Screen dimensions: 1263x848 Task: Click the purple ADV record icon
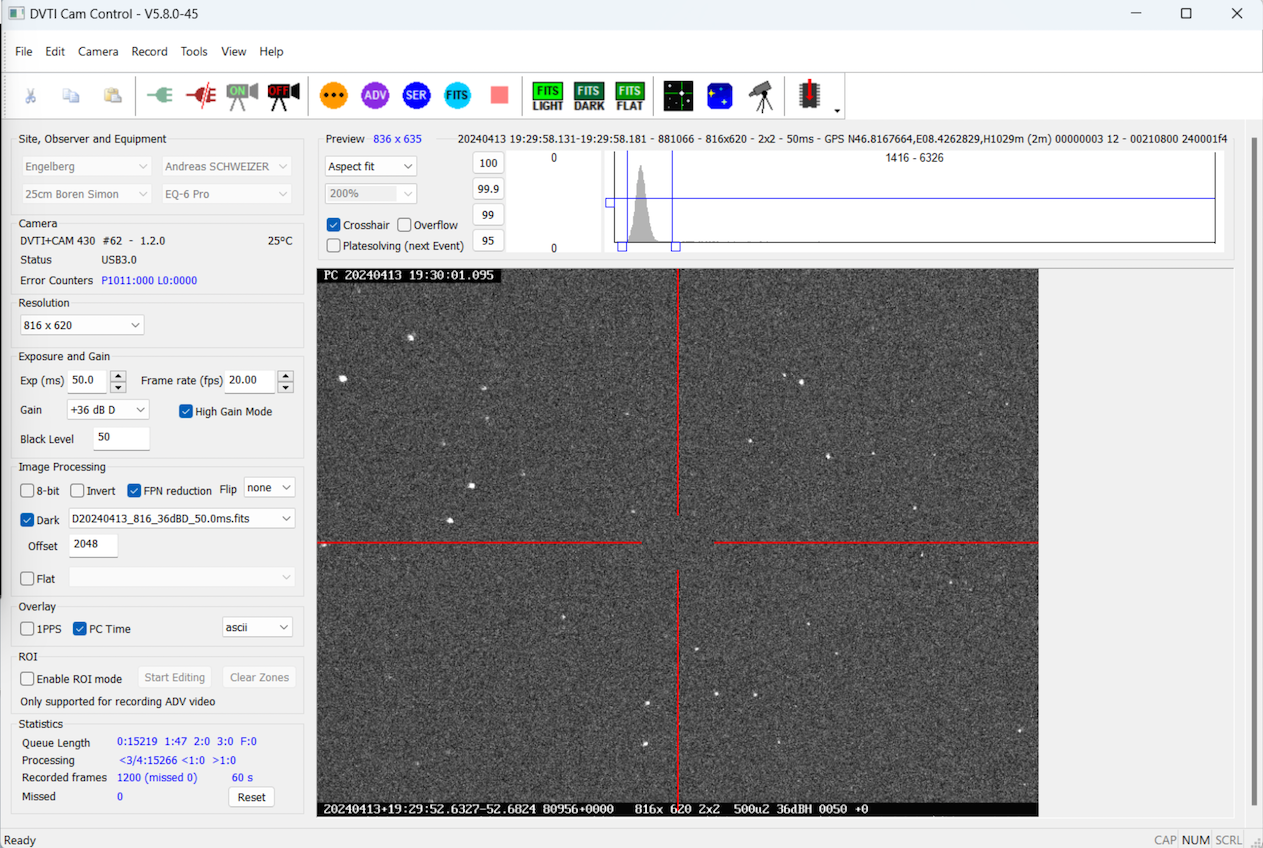(375, 96)
